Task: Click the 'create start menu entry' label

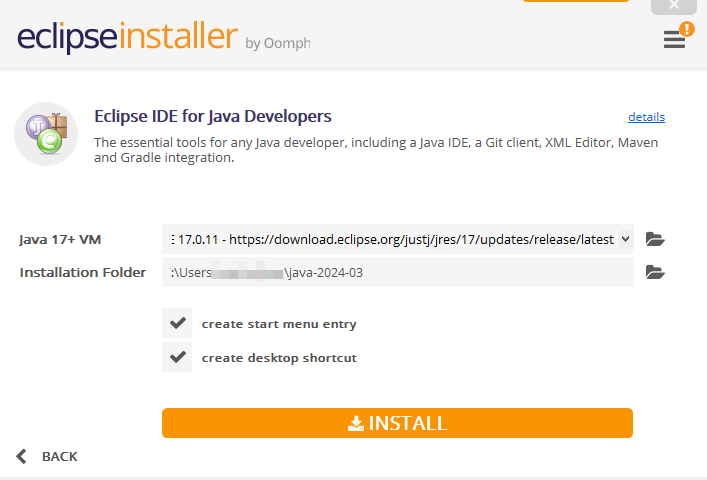Action: (x=279, y=324)
